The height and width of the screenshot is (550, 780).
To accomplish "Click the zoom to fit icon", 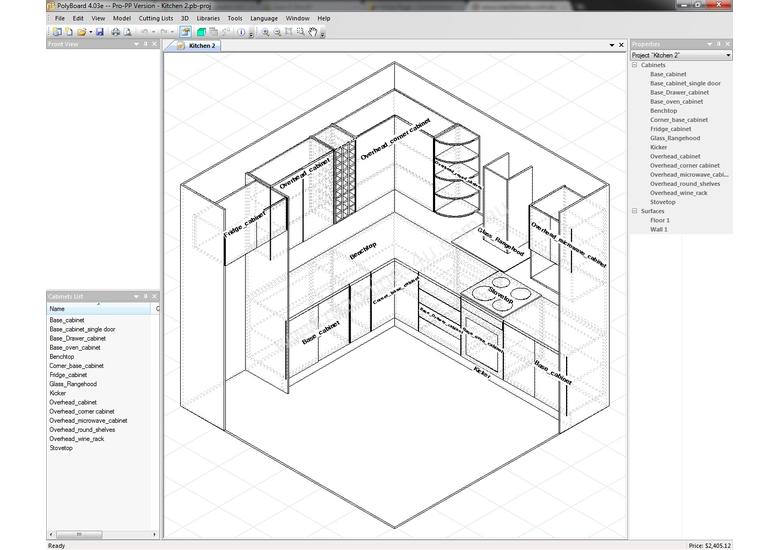I will tap(289, 32).
